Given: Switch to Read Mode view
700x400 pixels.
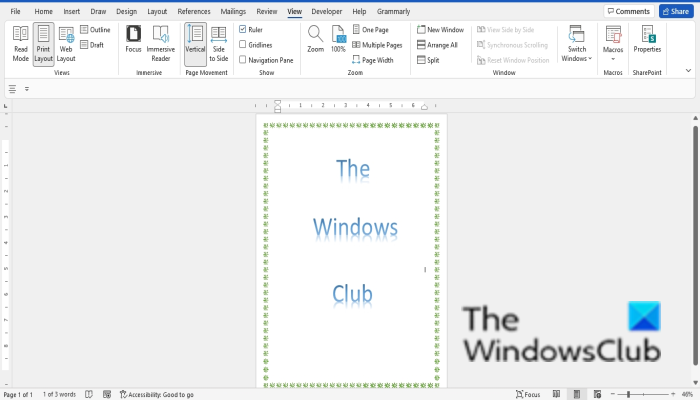Looking at the screenshot, I should coord(21,44).
